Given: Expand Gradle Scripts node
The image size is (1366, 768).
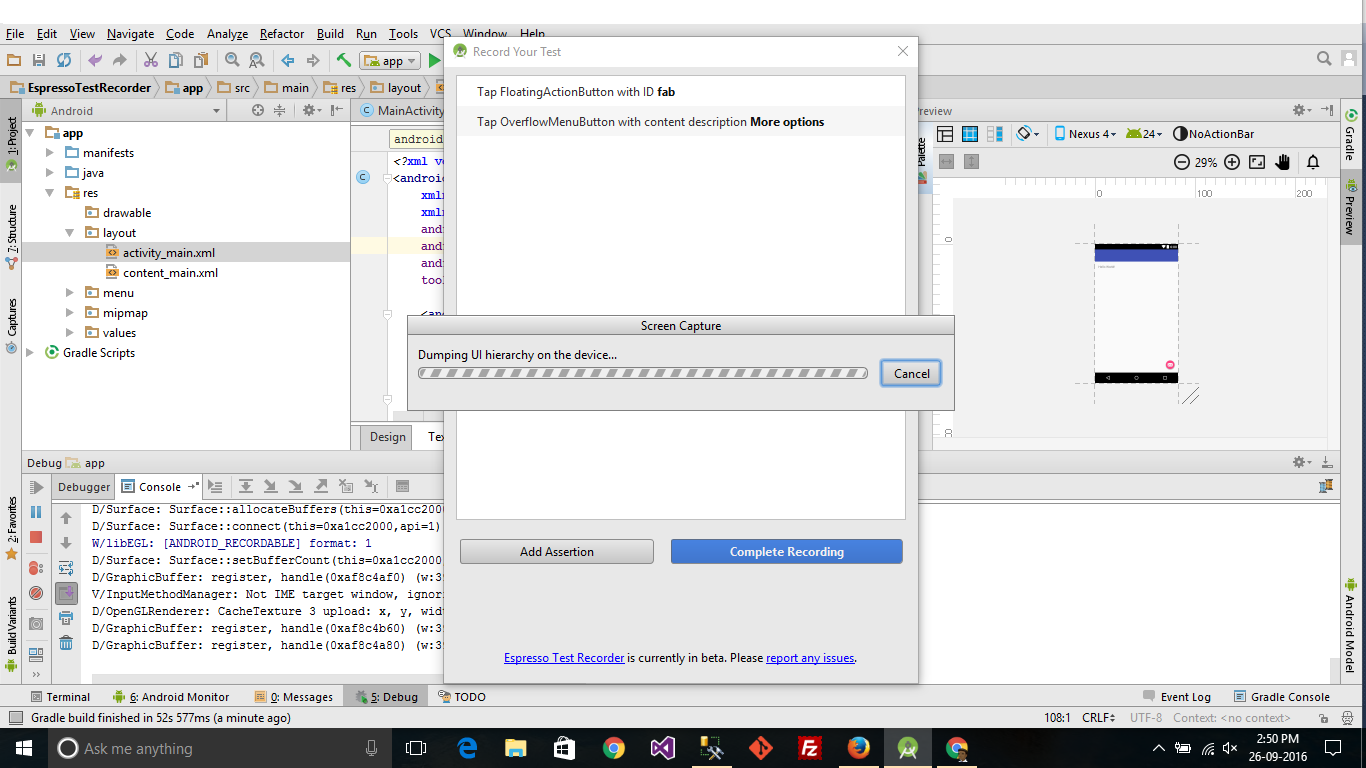Looking at the screenshot, I should pos(30,353).
